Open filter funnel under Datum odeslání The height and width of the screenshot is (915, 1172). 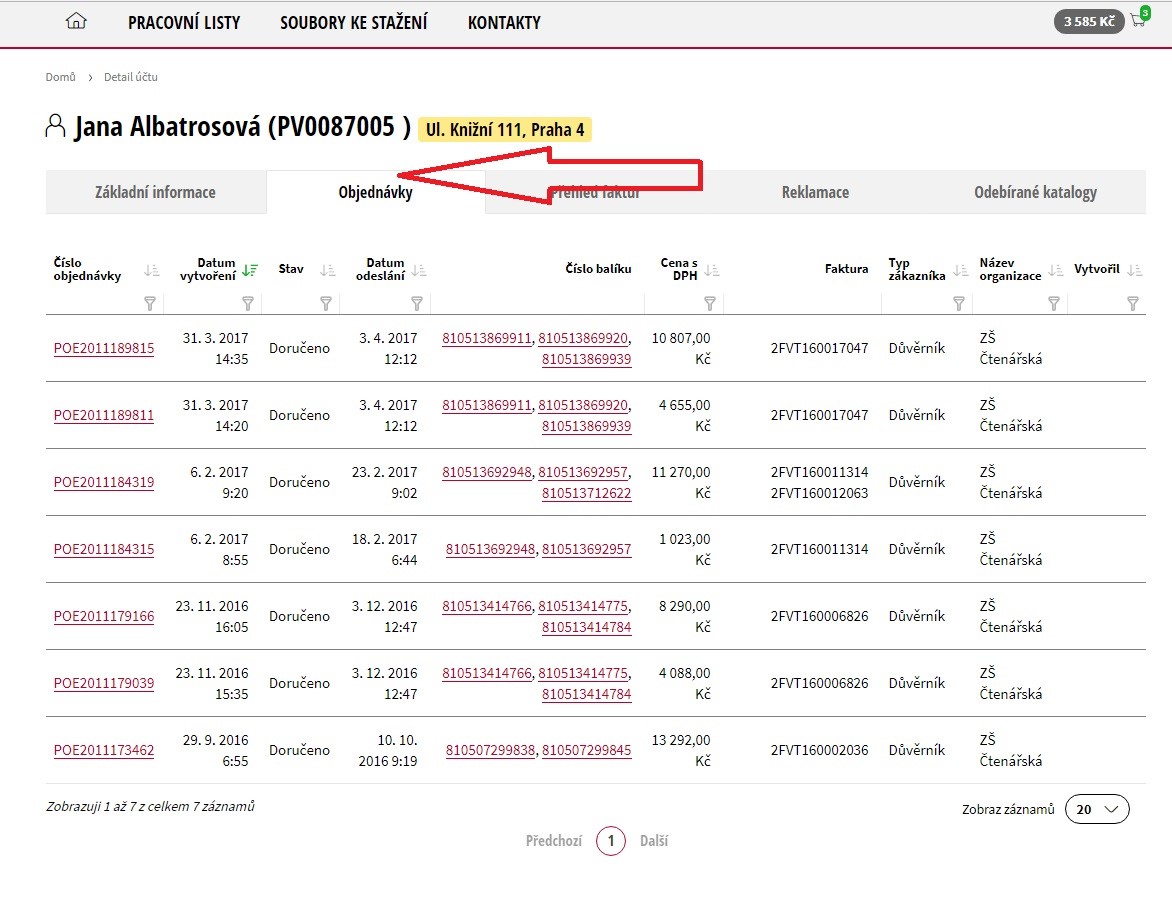pos(417,303)
